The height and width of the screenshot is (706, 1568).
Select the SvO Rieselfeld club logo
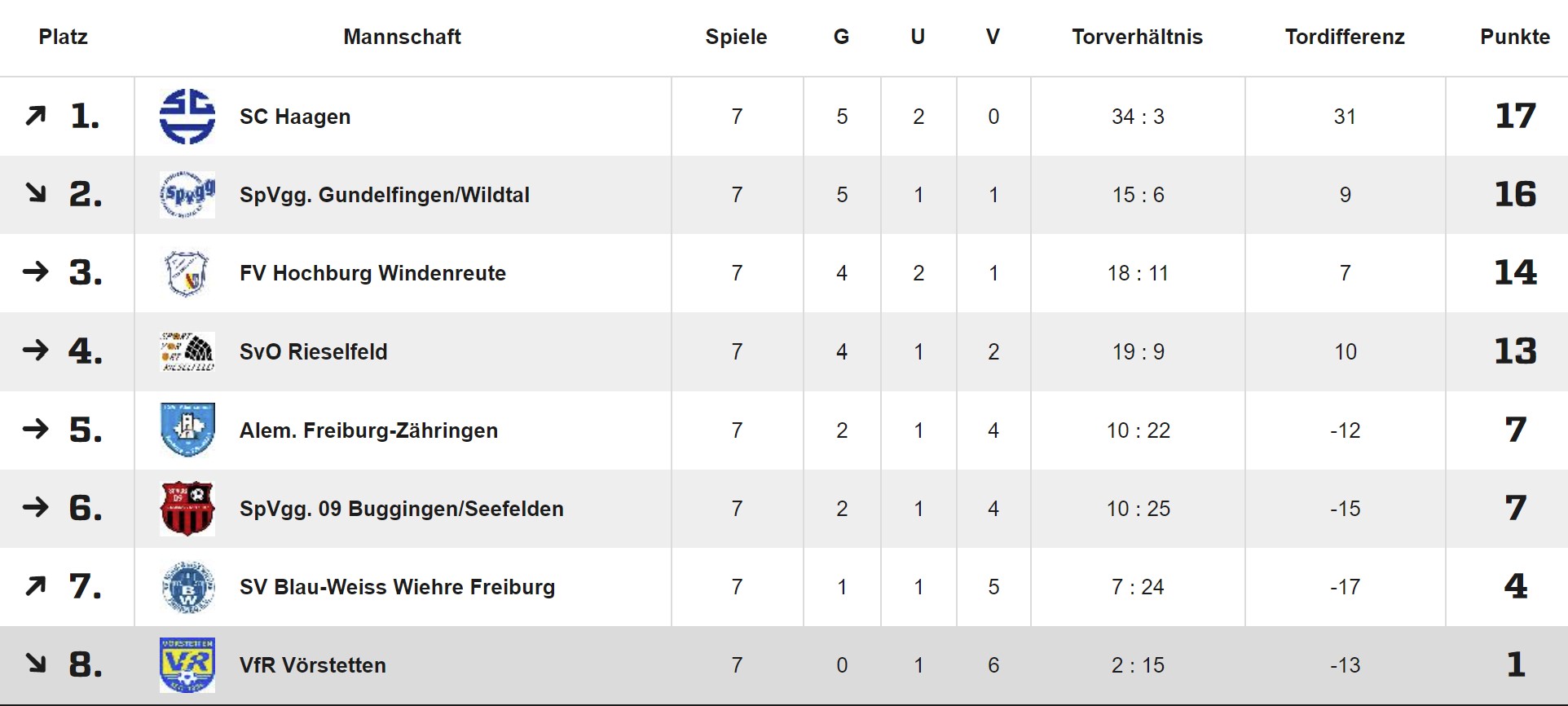coord(187,351)
